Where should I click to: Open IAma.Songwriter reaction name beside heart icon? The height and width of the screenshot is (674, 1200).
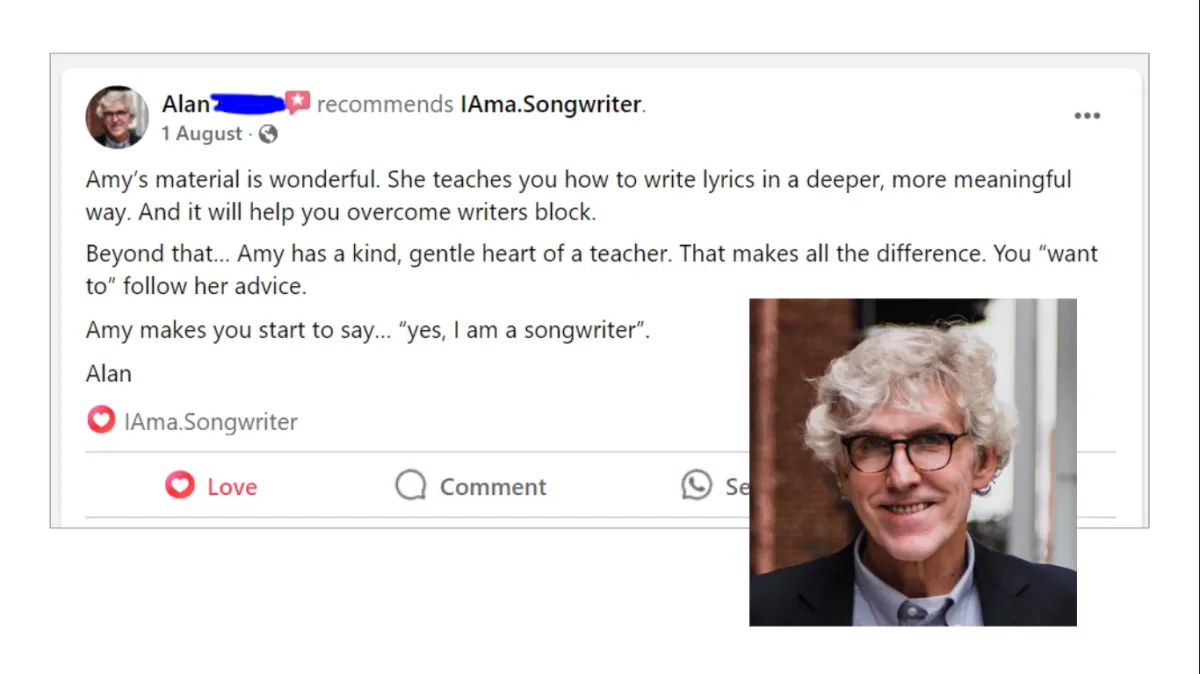[x=211, y=422]
